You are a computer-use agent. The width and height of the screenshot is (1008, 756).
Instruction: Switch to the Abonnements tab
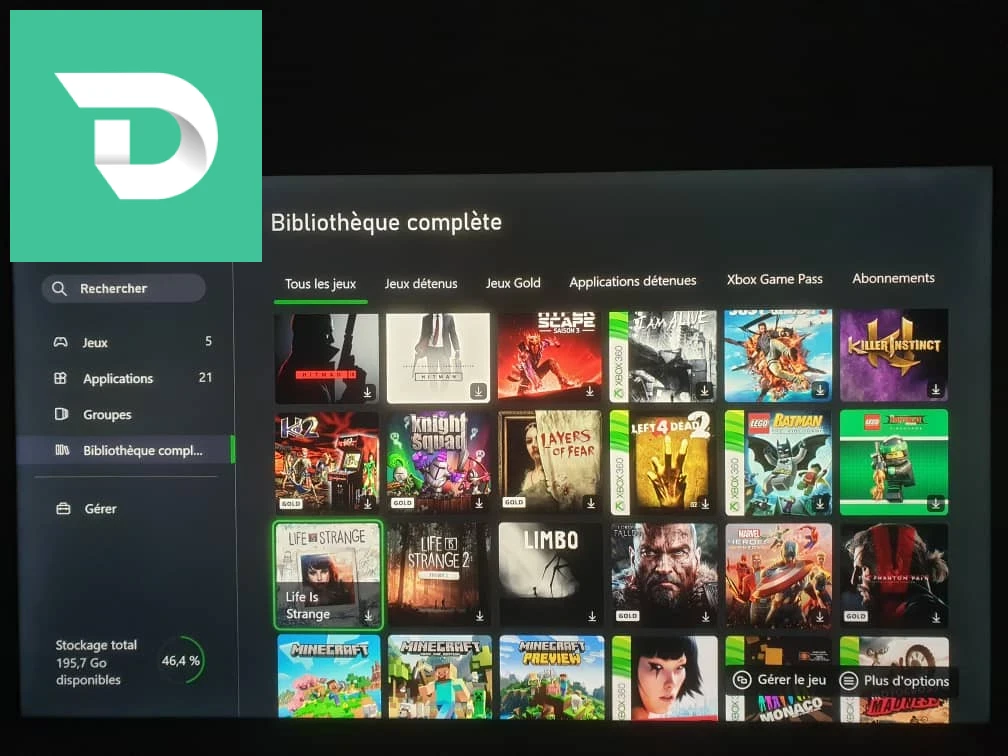pyautogui.click(x=894, y=278)
